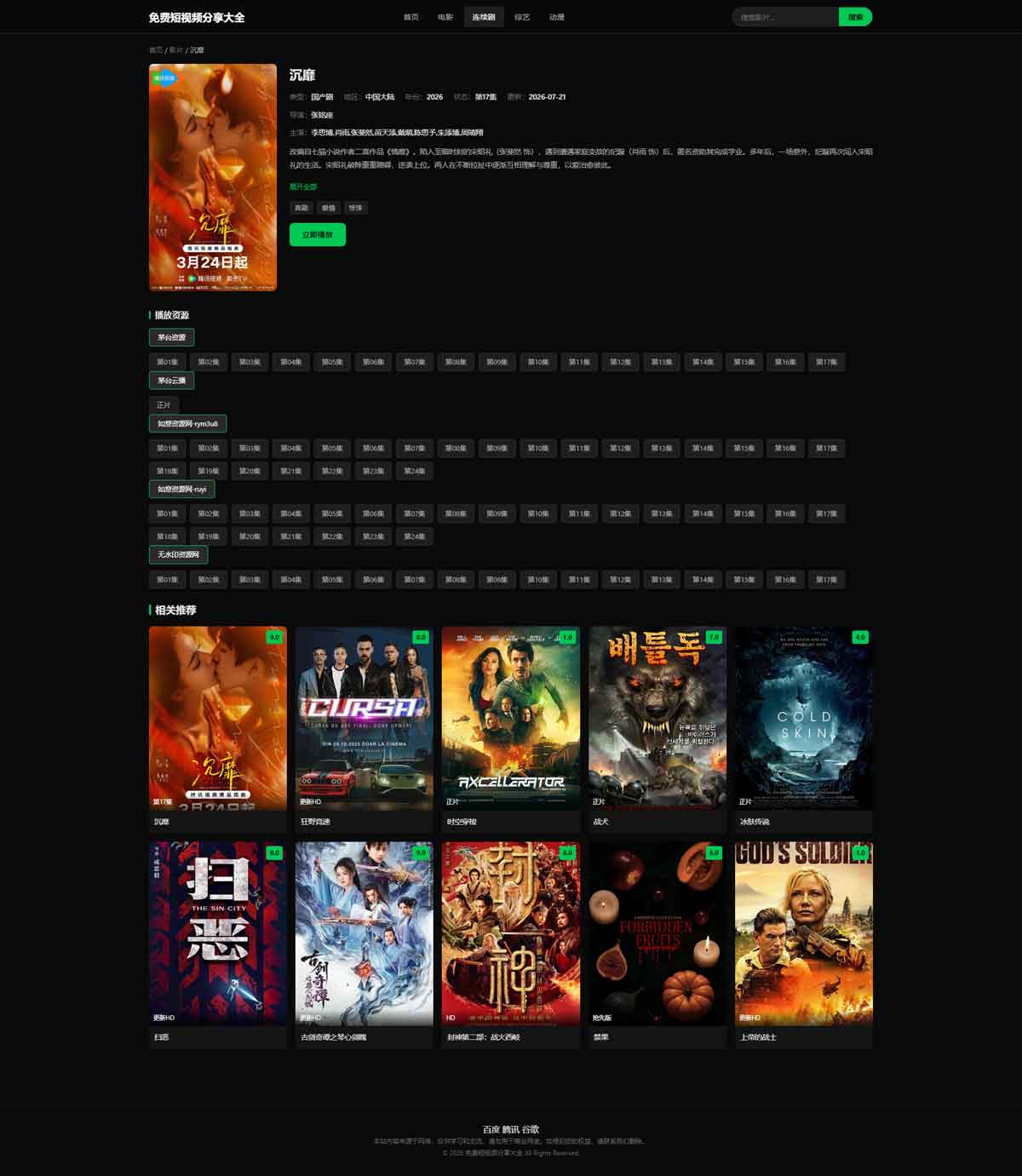Click 影片 in the breadcrumb
The image size is (1022, 1176).
pos(176,50)
